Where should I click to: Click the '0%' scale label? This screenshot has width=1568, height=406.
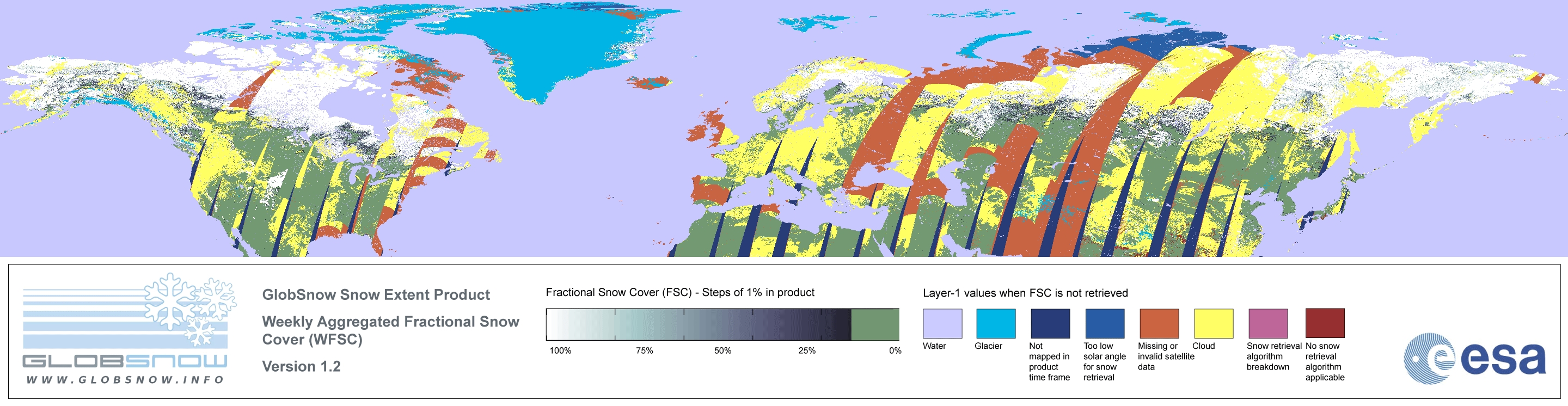click(x=895, y=350)
